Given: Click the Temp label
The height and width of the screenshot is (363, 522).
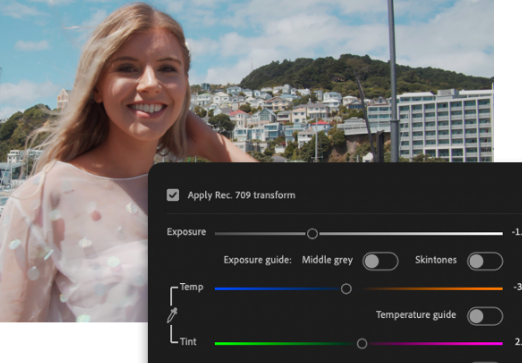Looking at the screenshot, I should tap(191, 287).
